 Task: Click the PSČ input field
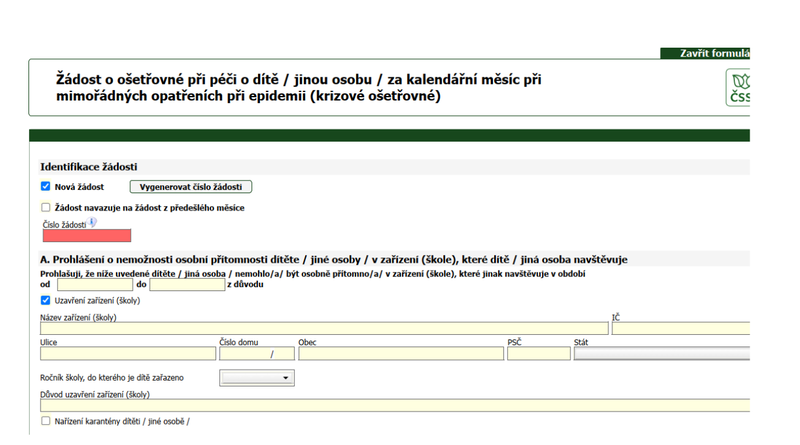click(537, 354)
